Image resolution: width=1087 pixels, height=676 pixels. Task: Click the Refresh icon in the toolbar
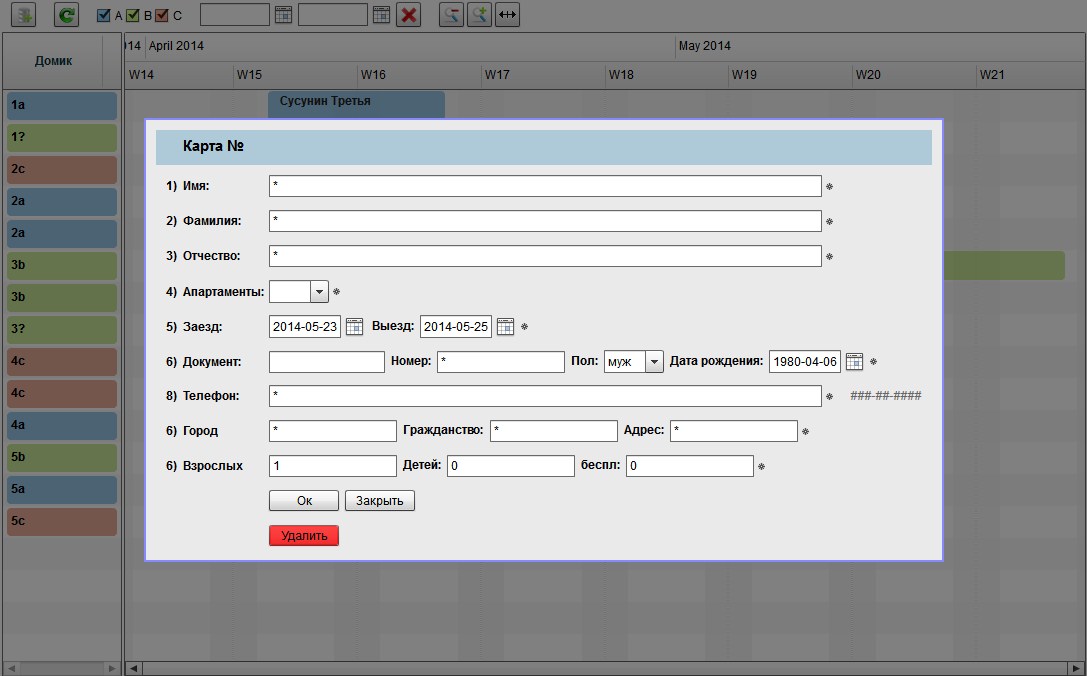coord(66,14)
